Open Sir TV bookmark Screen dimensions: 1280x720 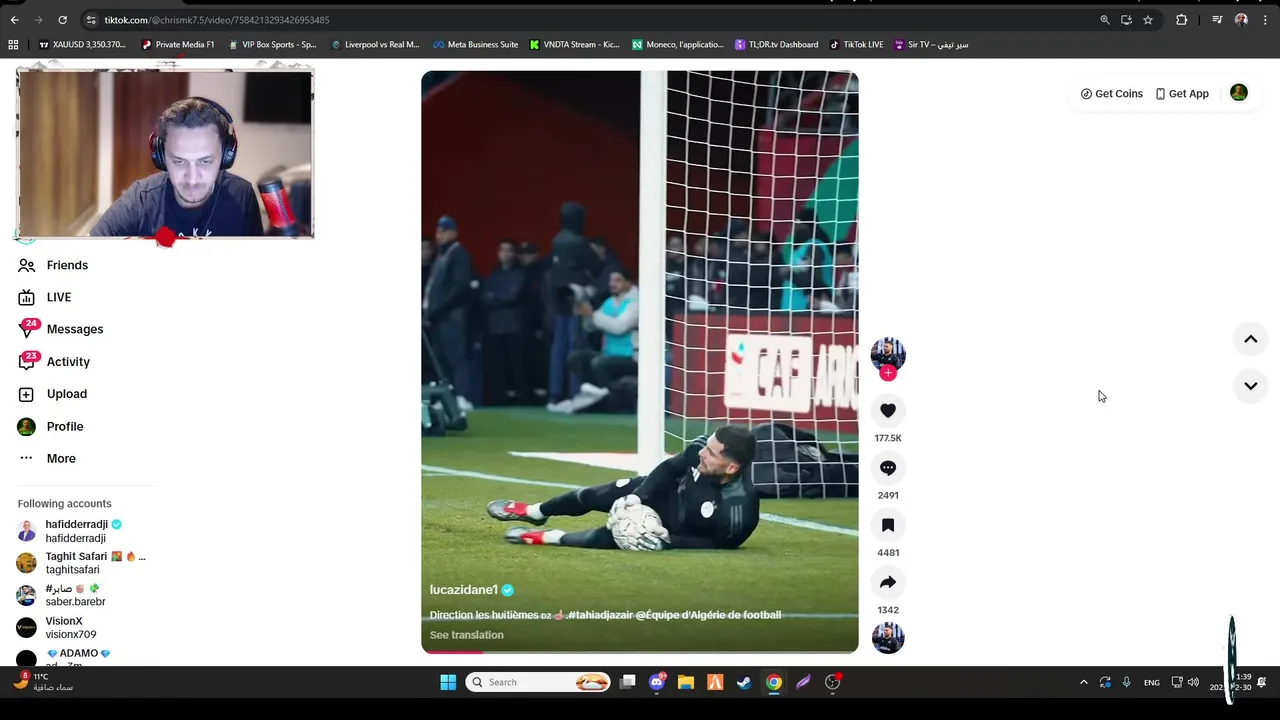coord(931,45)
